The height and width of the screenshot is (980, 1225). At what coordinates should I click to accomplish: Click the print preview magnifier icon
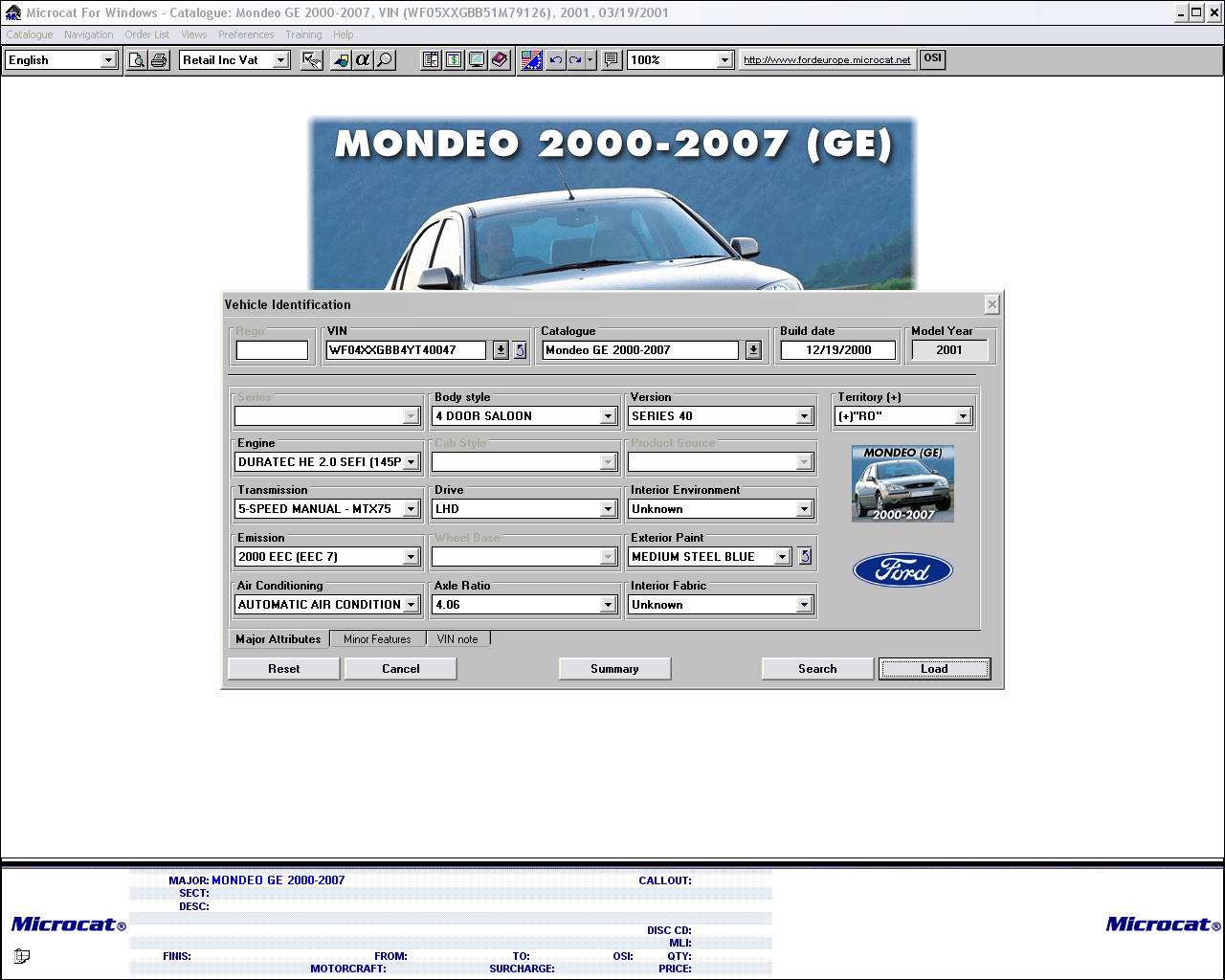click(137, 60)
